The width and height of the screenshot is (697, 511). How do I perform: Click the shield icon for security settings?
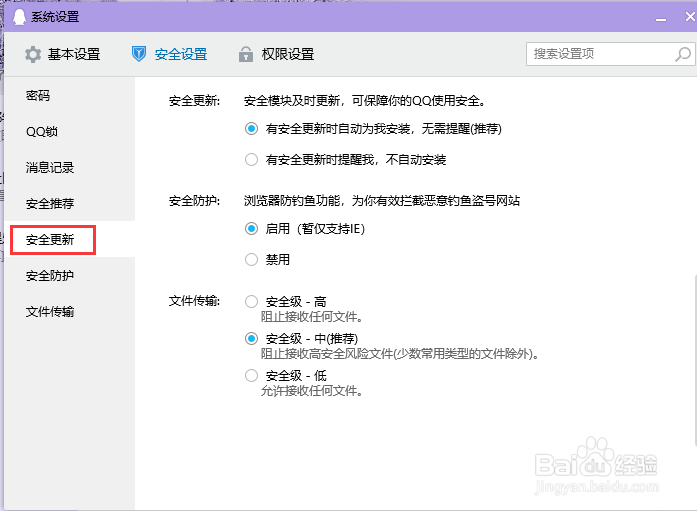click(x=139, y=54)
